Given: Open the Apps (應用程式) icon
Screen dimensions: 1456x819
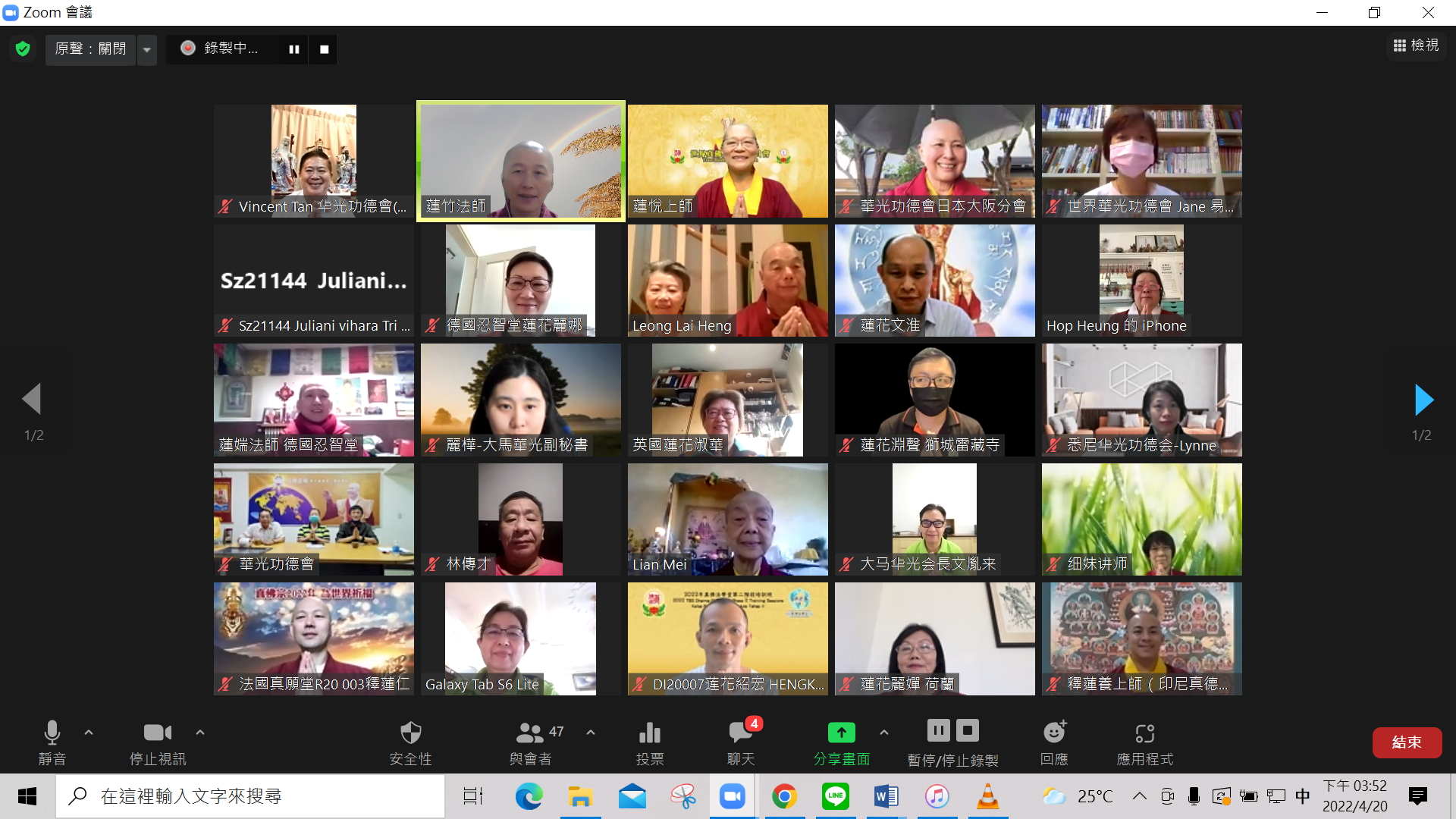Looking at the screenshot, I should [1144, 733].
